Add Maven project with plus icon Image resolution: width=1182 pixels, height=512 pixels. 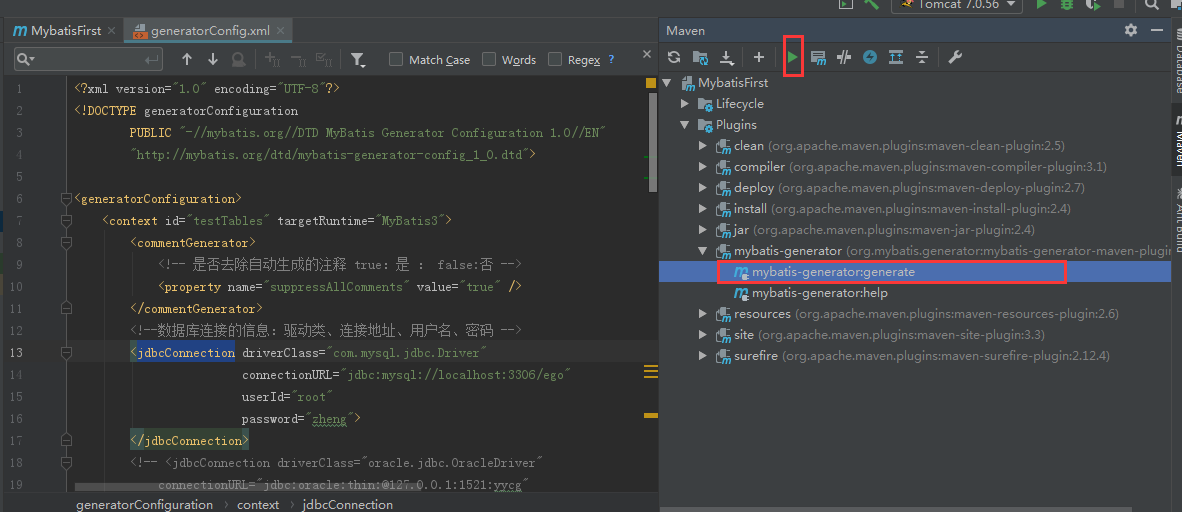point(759,57)
